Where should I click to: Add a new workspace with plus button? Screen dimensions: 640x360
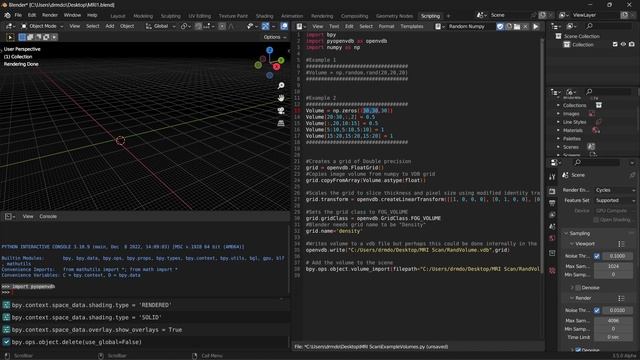[x=448, y=16]
